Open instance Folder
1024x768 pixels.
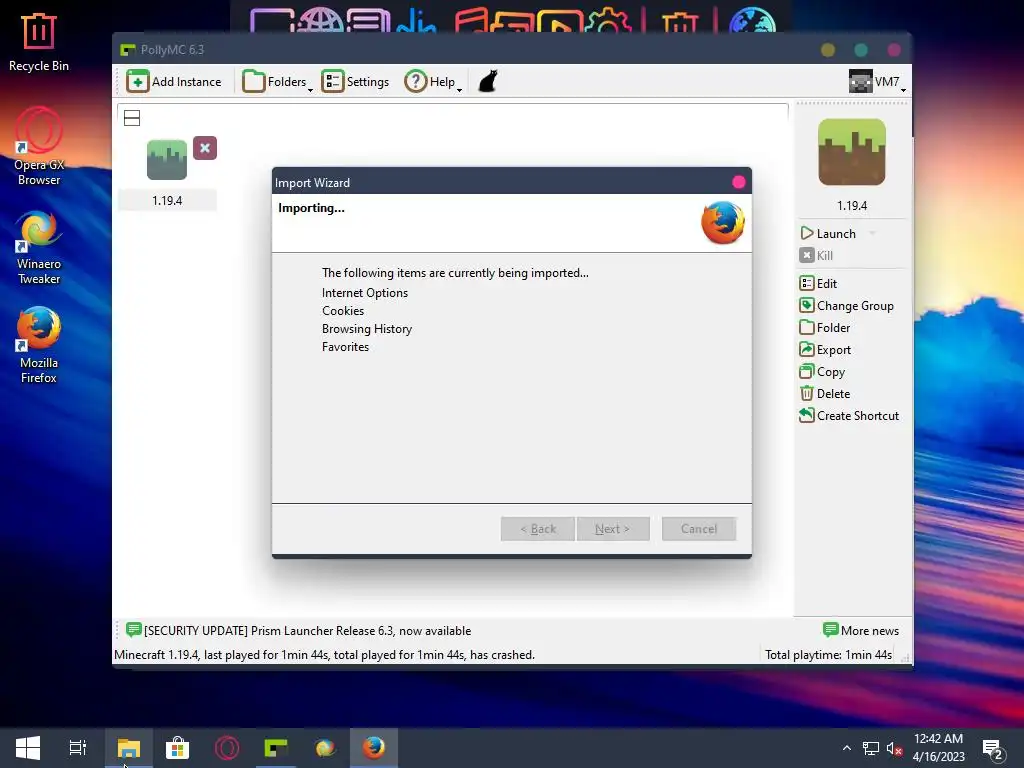[825, 328]
